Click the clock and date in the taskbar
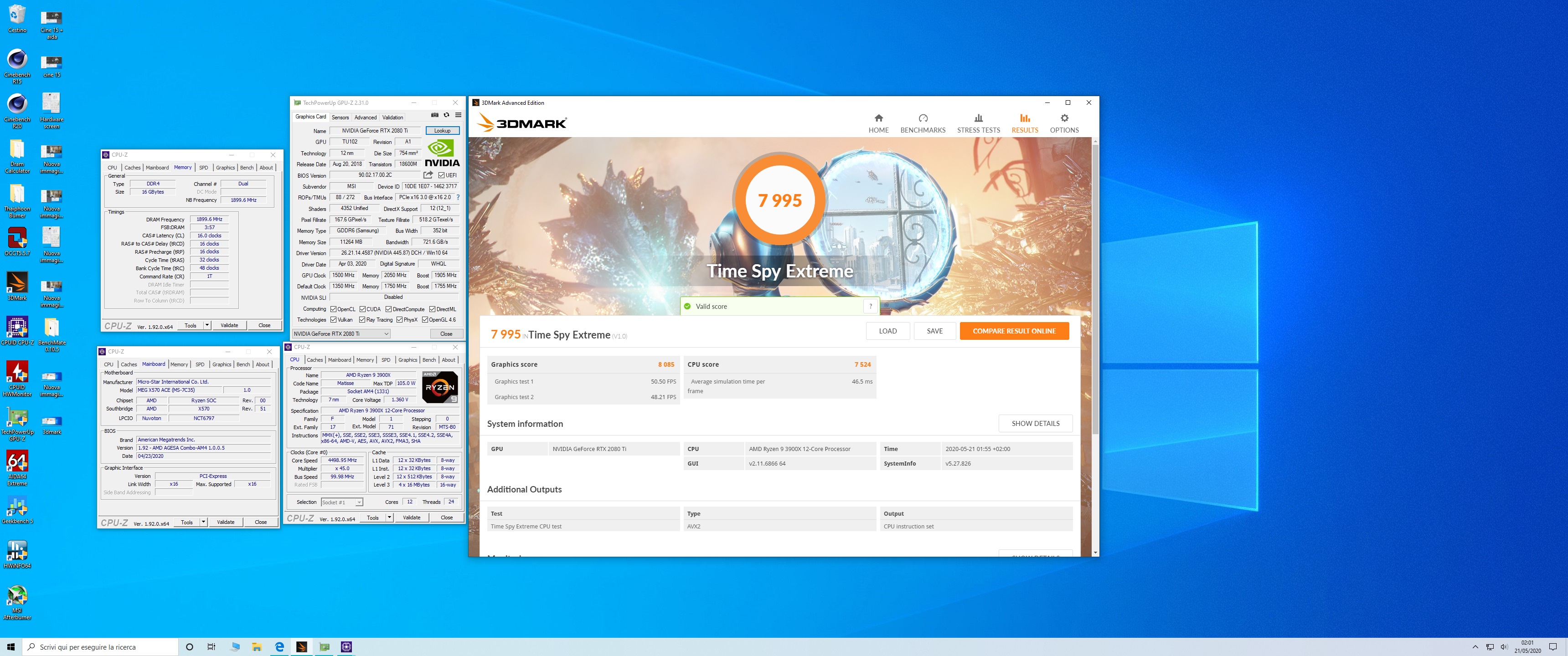The height and width of the screenshot is (656, 1568). click(1528, 647)
